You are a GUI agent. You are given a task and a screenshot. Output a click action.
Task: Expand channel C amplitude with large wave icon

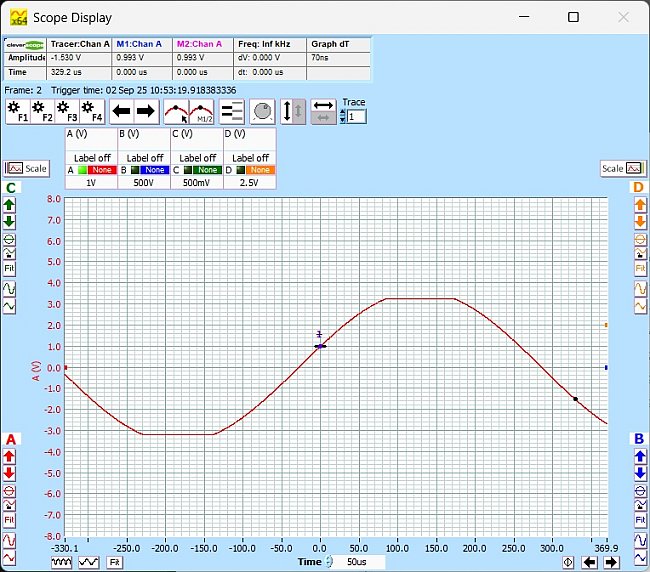point(9,288)
